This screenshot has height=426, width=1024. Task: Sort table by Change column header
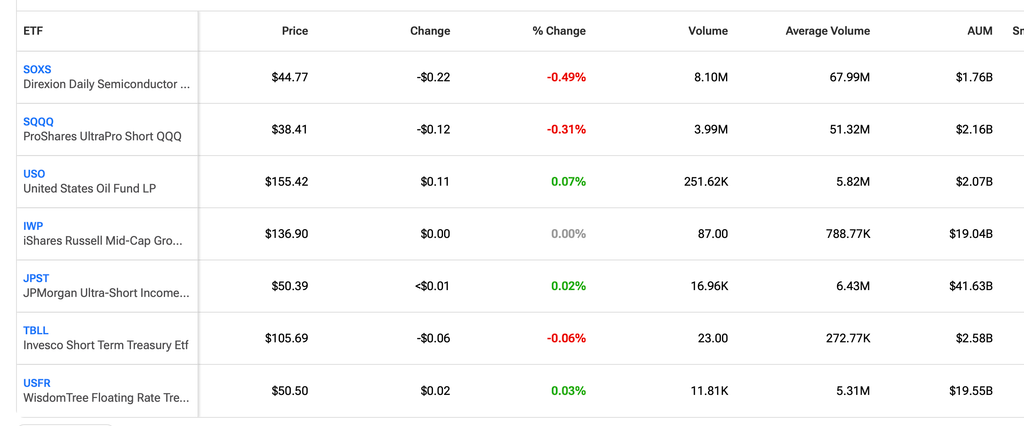coord(430,31)
